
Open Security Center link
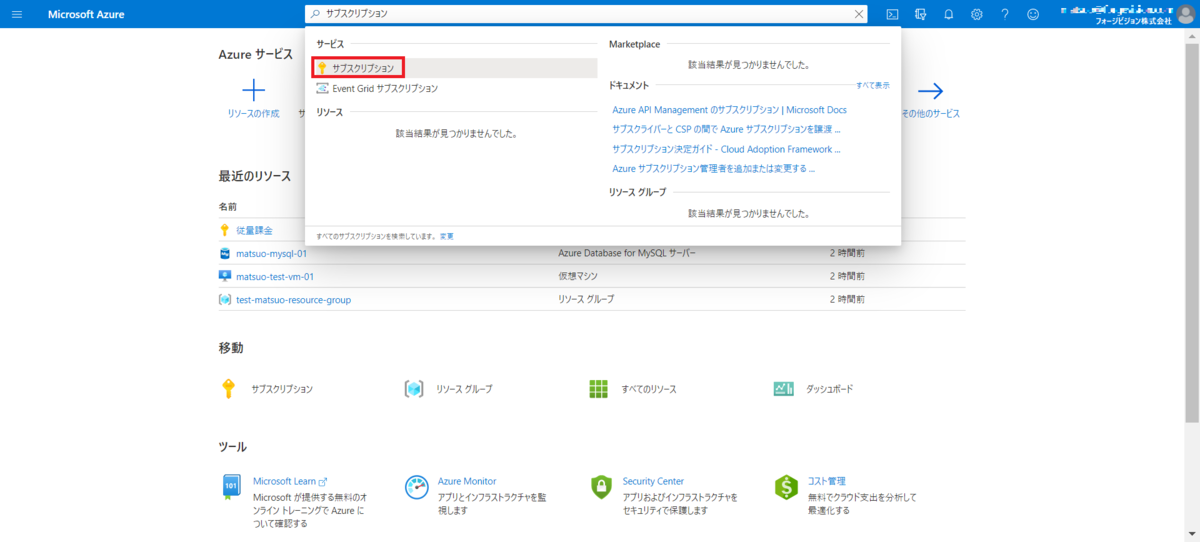[653, 481]
